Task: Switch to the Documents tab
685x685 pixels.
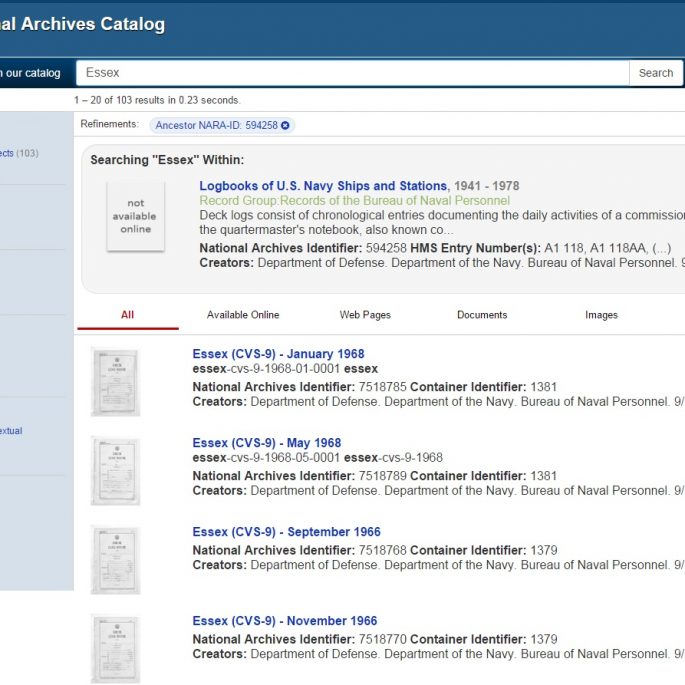Action: tap(482, 315)
